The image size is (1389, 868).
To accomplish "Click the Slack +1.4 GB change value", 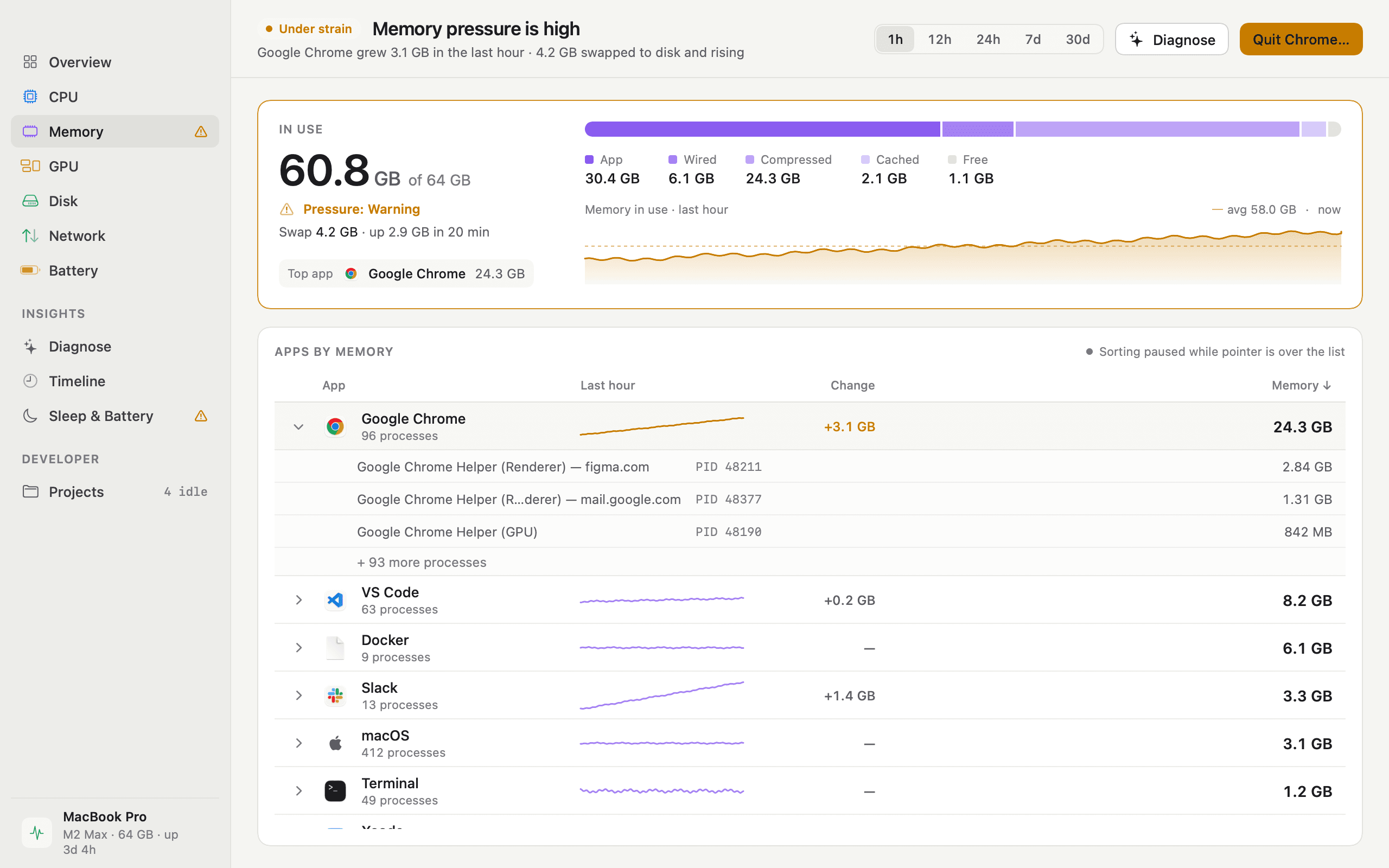I will click(850, 695).
